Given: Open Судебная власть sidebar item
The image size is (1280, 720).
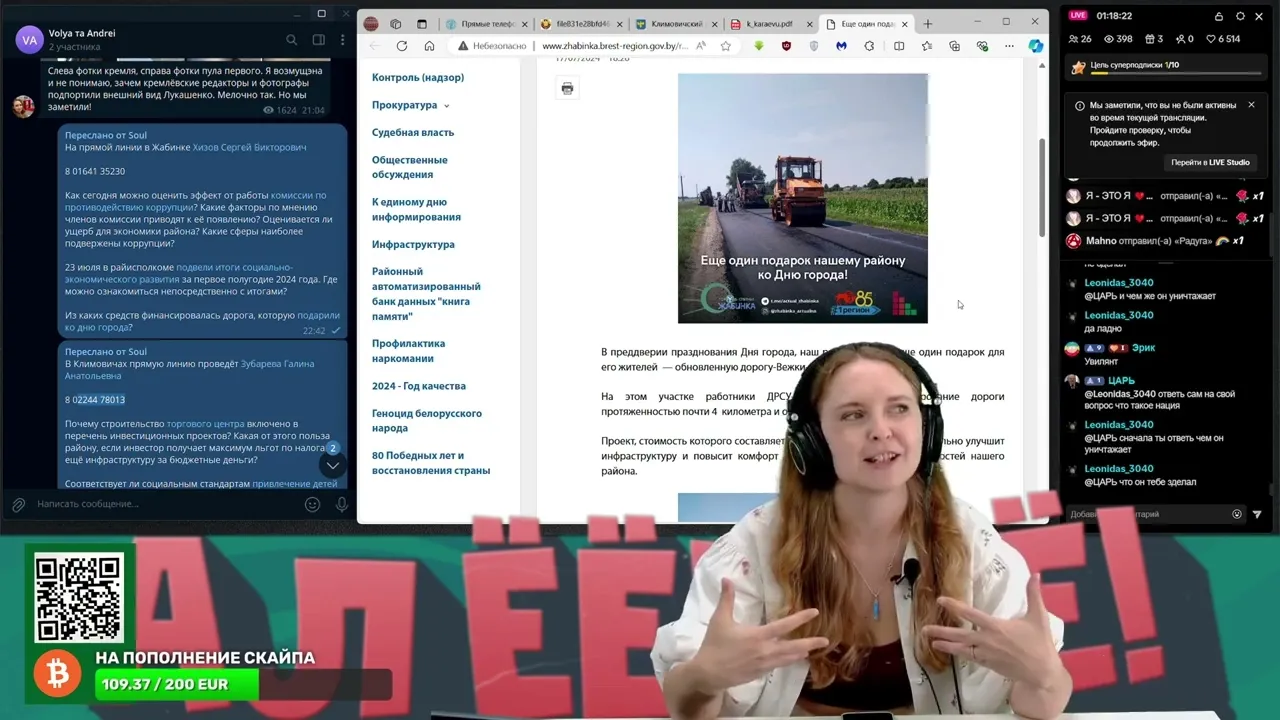Looking at the screenshot, I should 413,133.
